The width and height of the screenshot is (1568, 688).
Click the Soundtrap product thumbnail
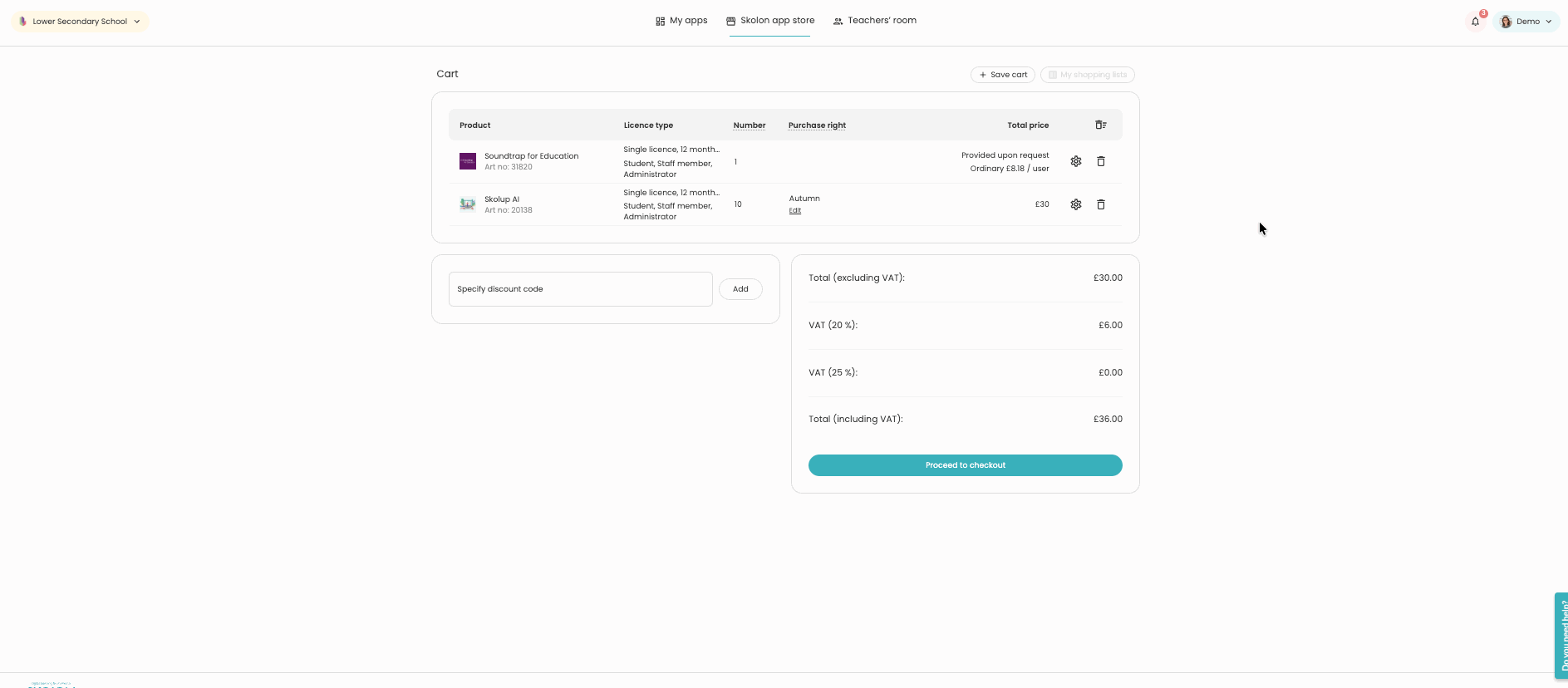click(468, 161)
